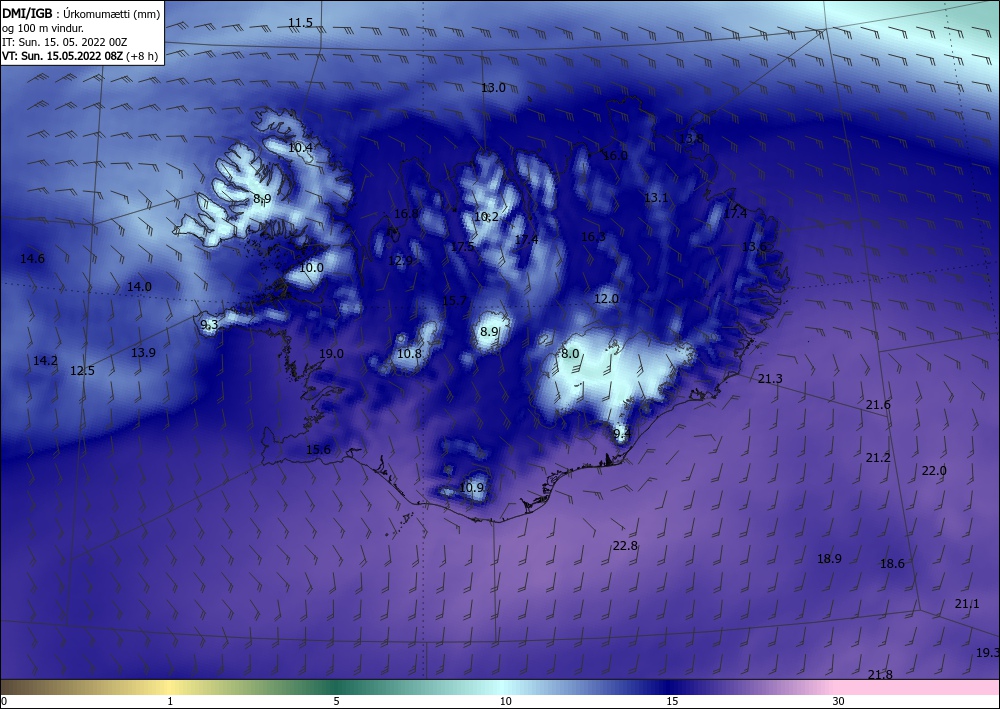The width and height of the screenshot is (1000, 709).
Task: Select the 16.3 map value
Action: coord(593,237)
